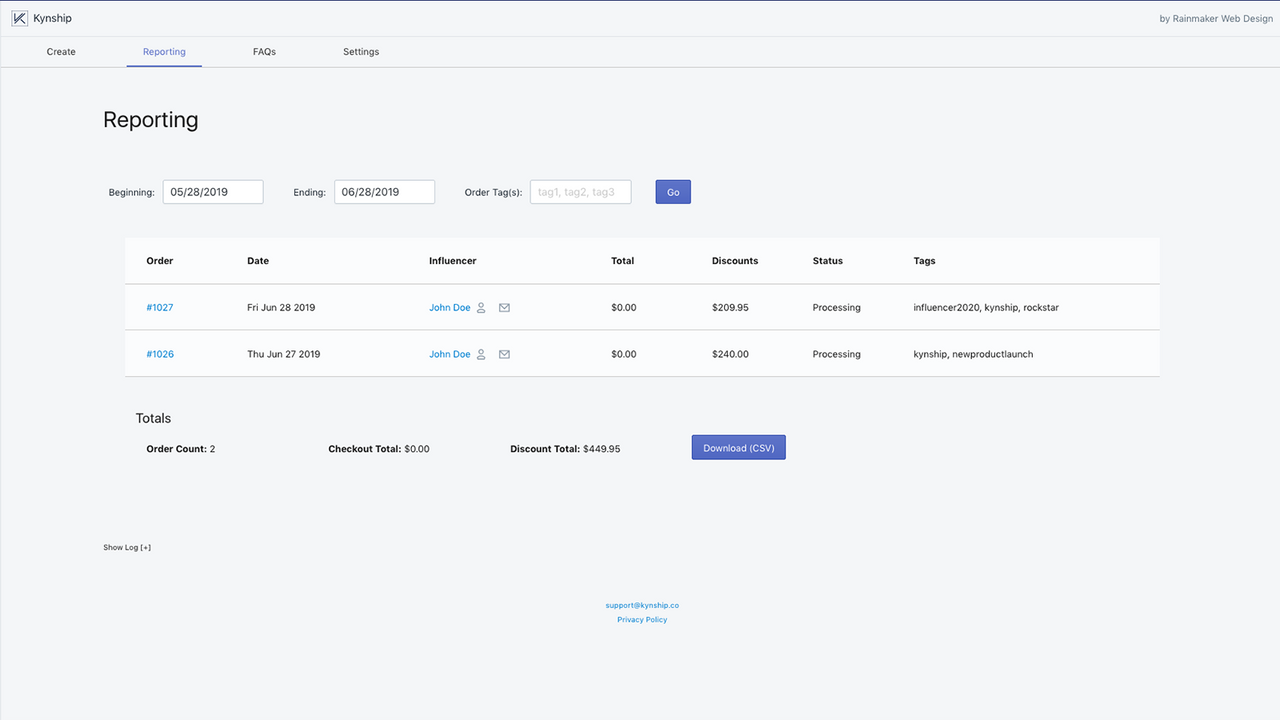Click tags kynship, newproductlaunch
1280x720 pixels.
974,354
